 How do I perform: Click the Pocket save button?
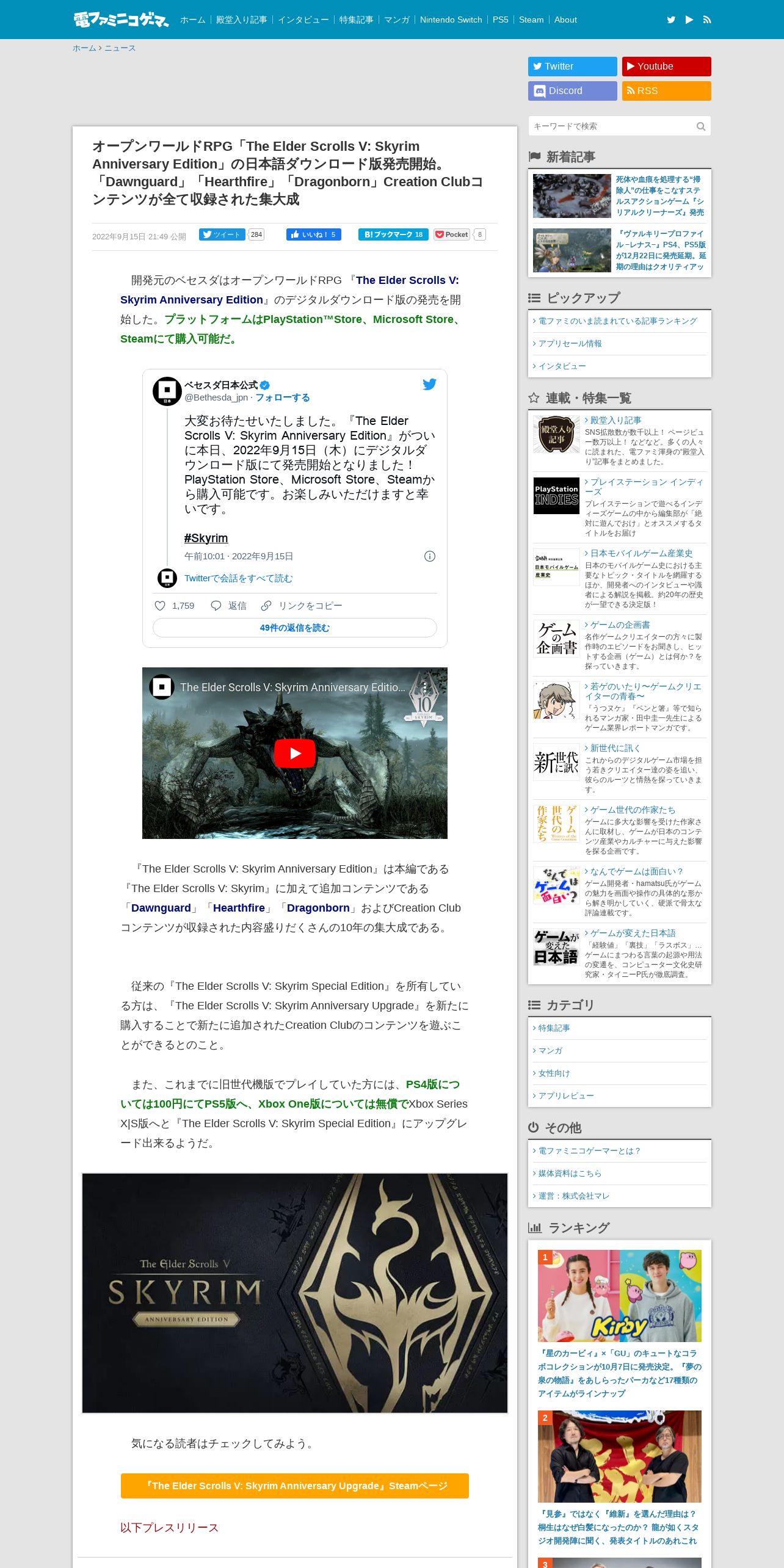452,234
